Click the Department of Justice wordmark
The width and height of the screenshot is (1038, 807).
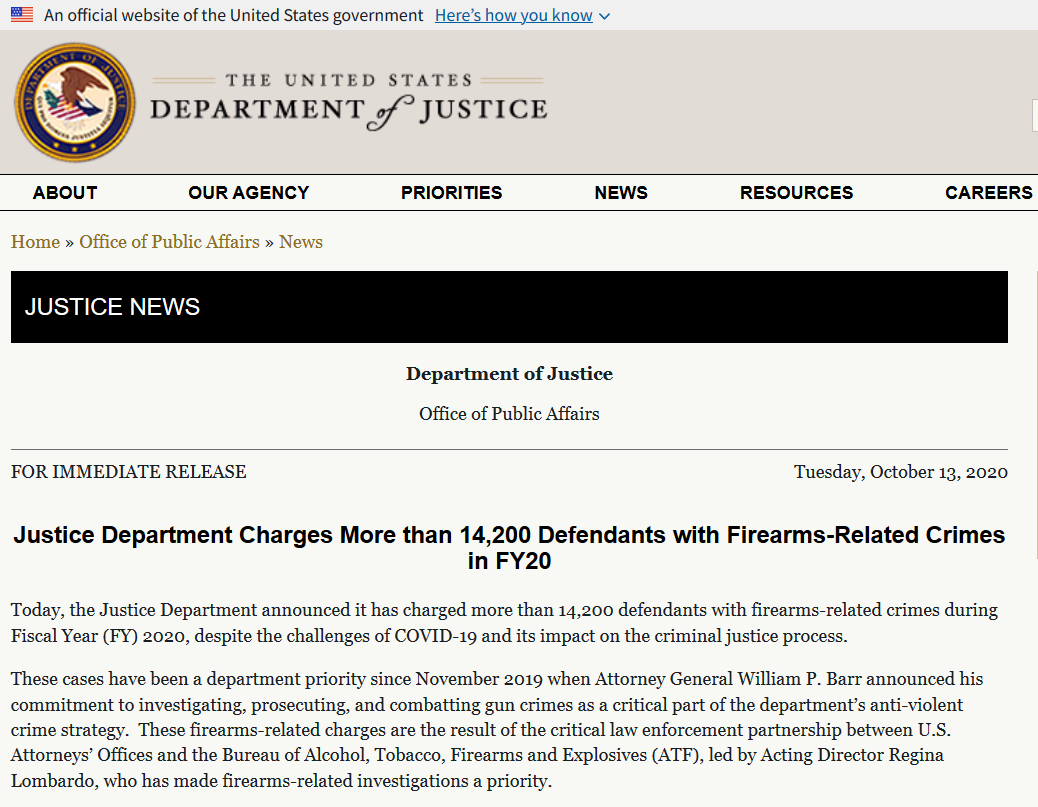coord(349,103)
